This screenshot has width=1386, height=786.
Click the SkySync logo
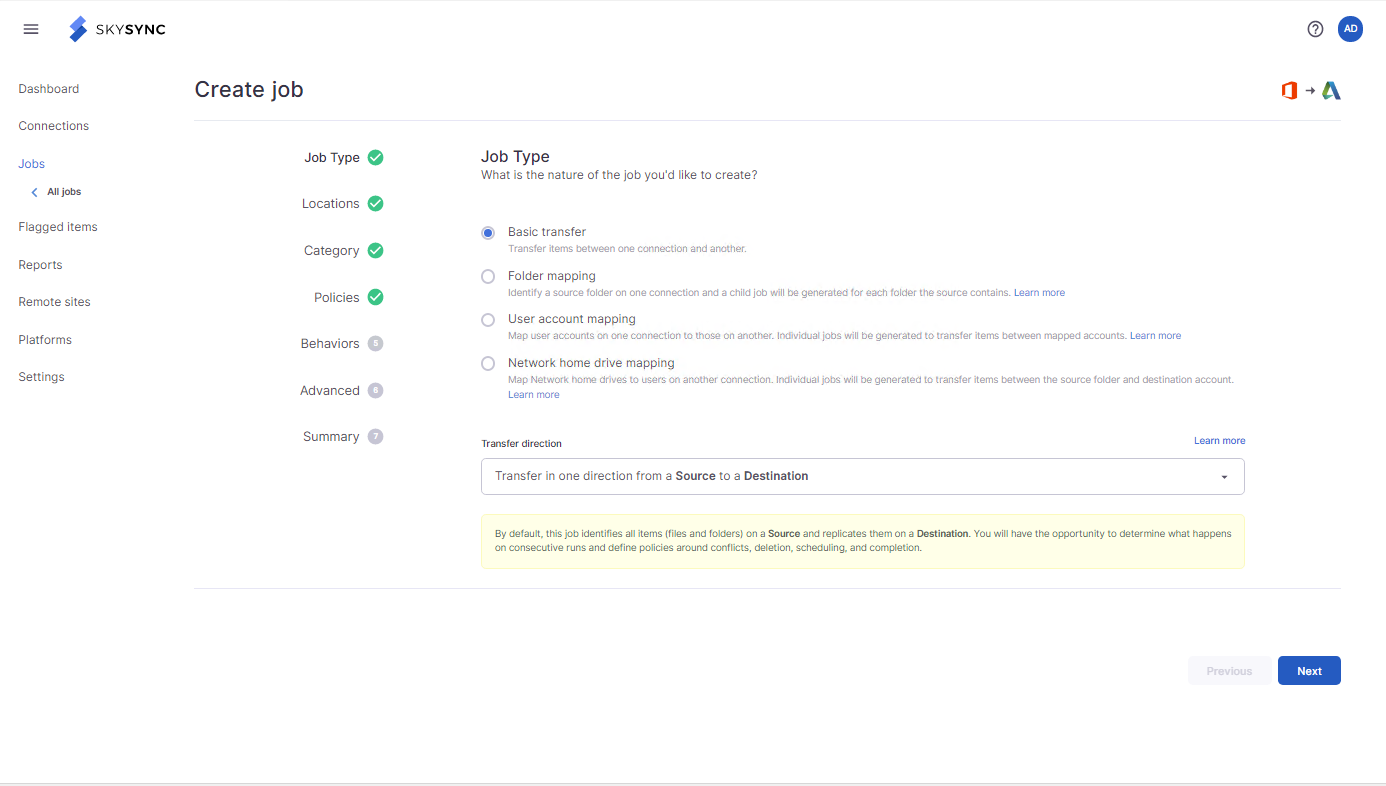[x=117, y=29]
